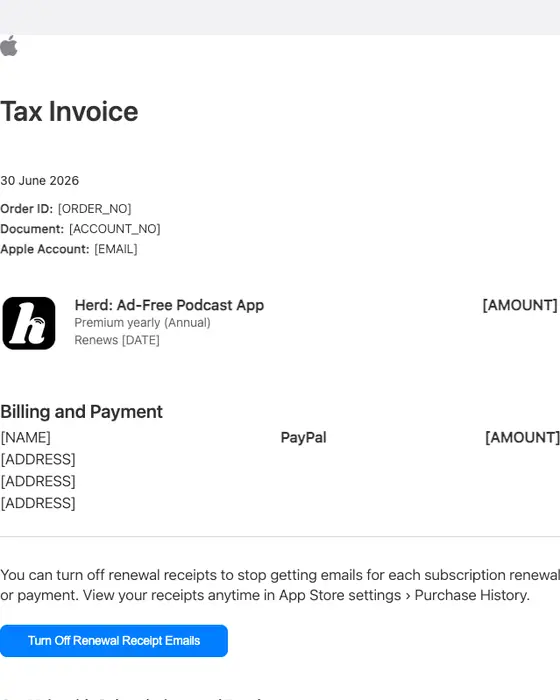Click the Renews [DATE] line

tap(117, 340)
